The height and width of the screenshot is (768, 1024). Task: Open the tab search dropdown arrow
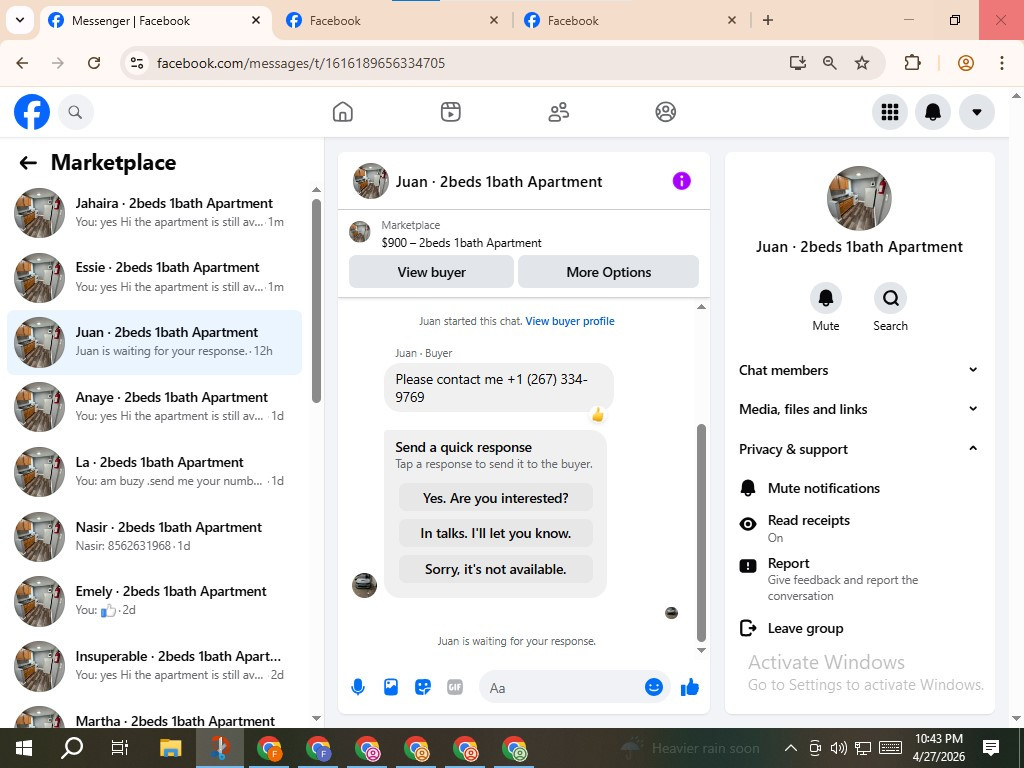click(x=20, y=20)
